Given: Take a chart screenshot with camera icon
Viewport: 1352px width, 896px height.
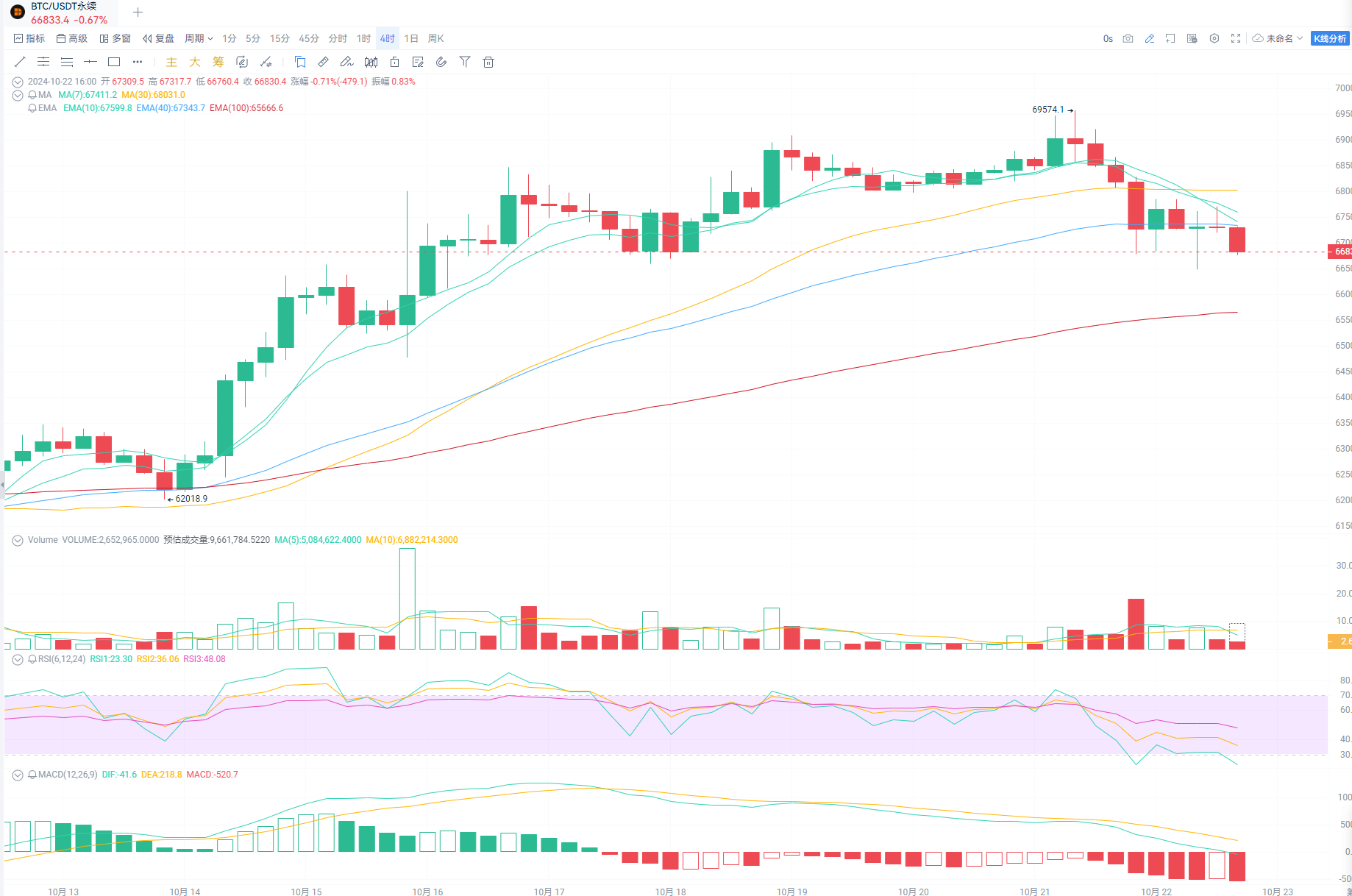Looking at the screenshot, I should tap(1128, 38).
